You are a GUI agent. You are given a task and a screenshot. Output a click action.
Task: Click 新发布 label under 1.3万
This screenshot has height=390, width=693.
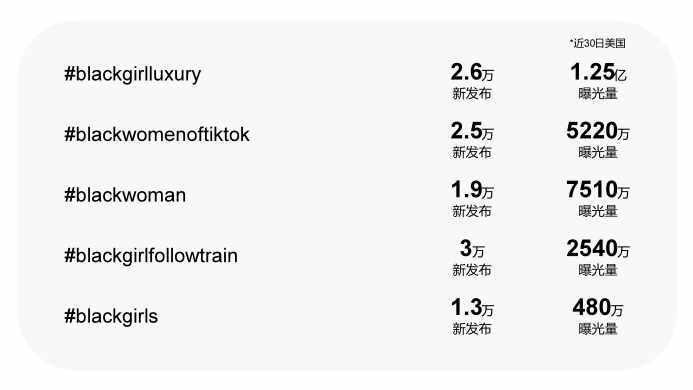tap(472, 329)
